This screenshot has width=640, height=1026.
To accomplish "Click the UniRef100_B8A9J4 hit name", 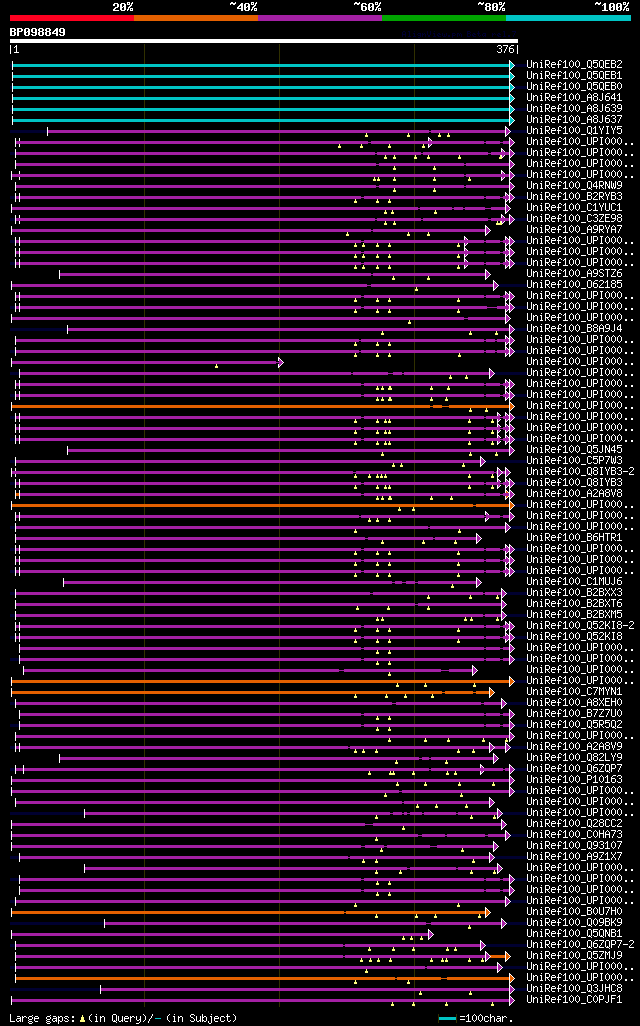I will (574, 328).
